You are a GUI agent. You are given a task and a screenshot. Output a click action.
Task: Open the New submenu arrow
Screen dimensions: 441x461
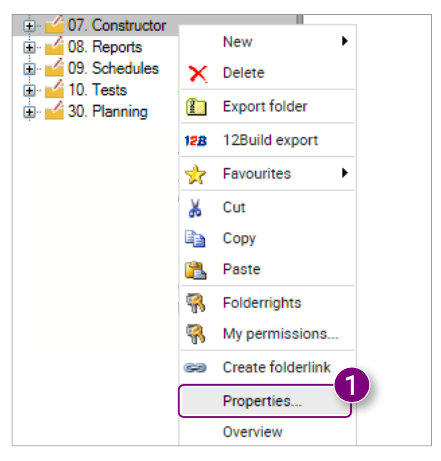pyautogui.click(x=345, y=41)
